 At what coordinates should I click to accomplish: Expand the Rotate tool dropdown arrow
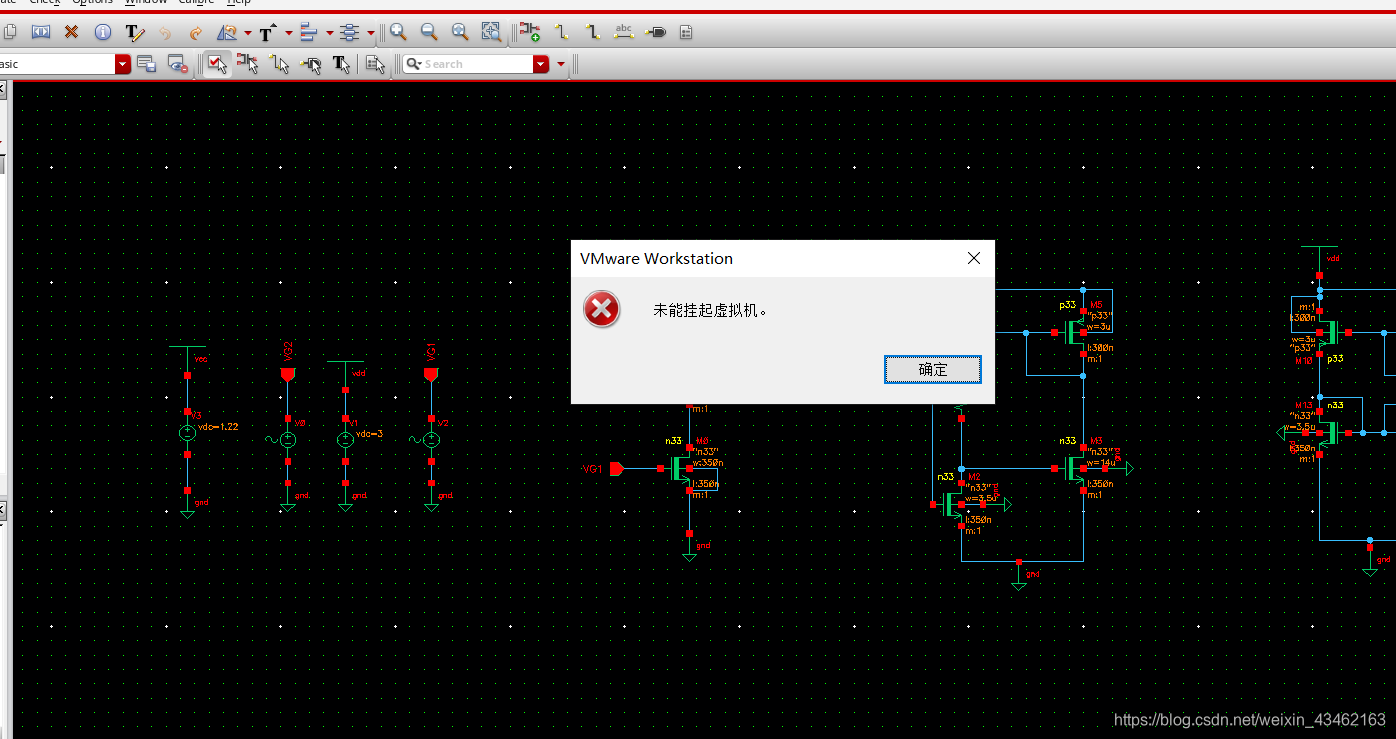[x=247, y=33]
